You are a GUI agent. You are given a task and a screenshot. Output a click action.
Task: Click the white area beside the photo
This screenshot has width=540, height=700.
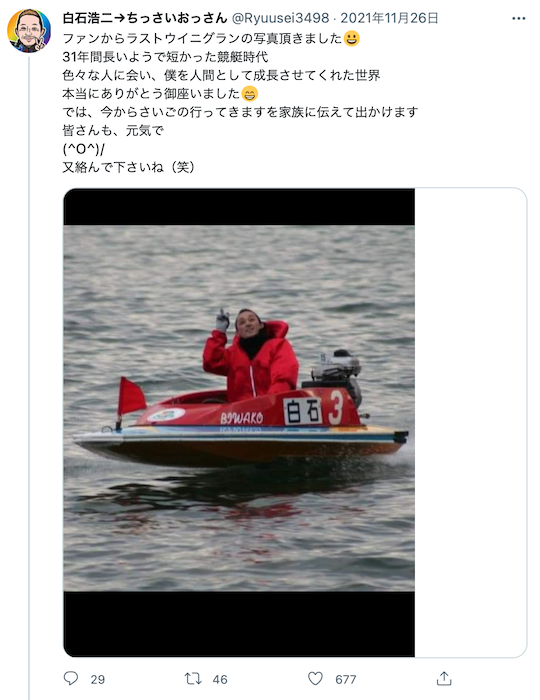click(470, 422)
